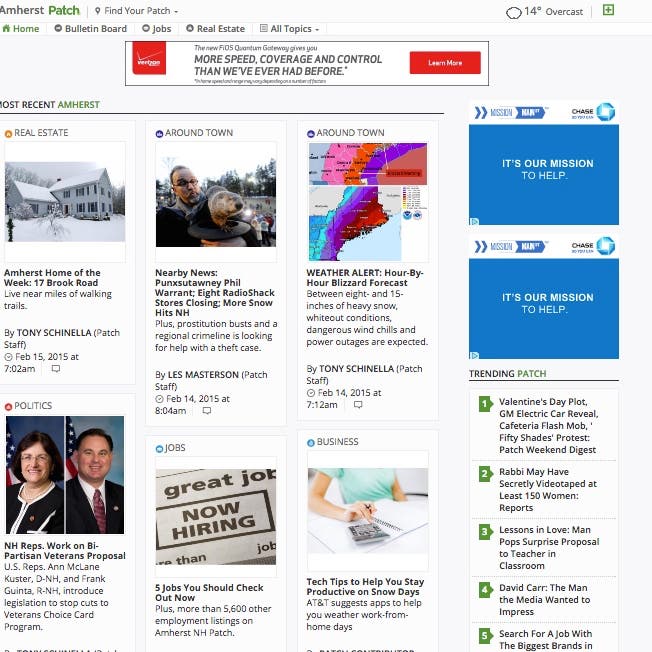Screen dimensions: 652x652
Task: Click AdChoices icon on second Chase ad
Action: [x=474, y=356]
